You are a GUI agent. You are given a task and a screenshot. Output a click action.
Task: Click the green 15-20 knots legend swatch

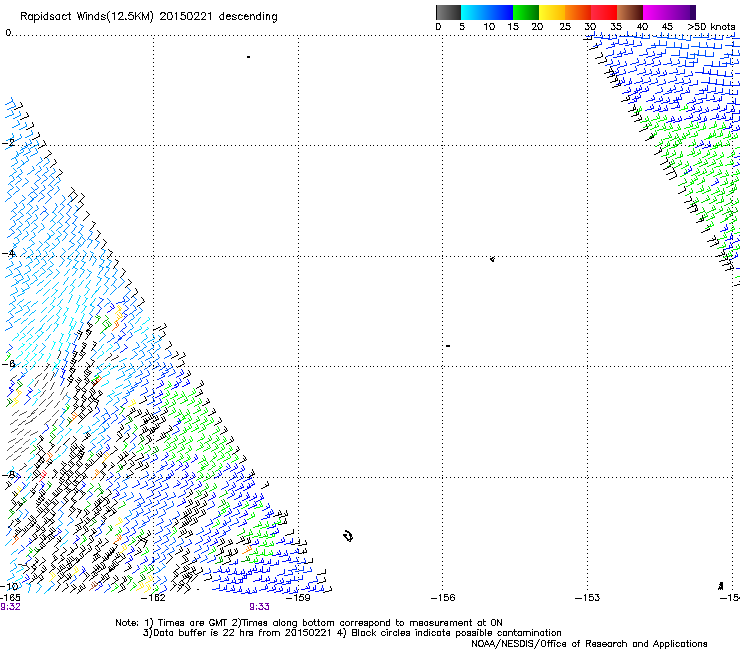pyautogui.click(x=526, y=12)
